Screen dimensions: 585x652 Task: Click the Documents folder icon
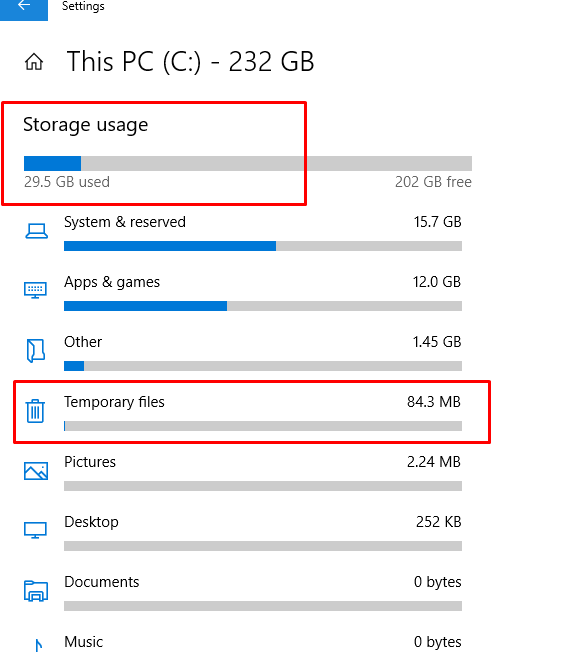(36, 591)
